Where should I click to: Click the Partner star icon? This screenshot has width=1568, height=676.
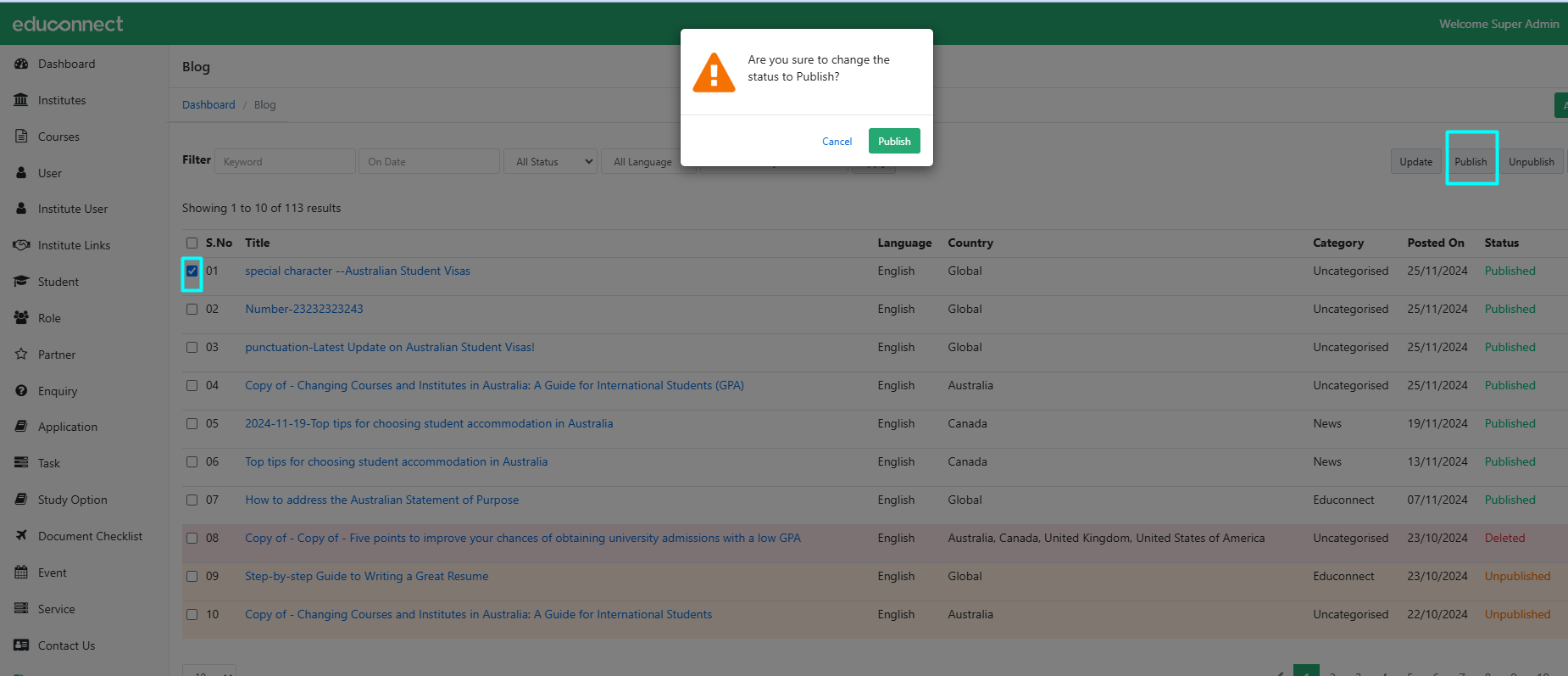tap(21, 355)
